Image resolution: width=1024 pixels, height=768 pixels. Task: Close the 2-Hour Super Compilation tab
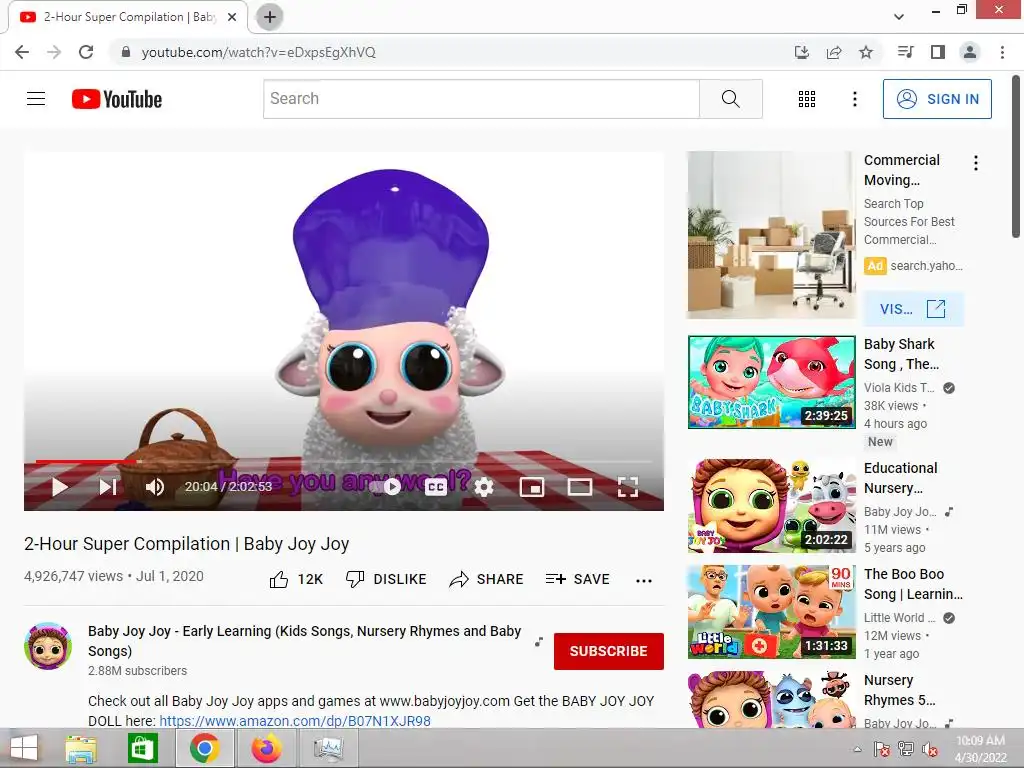point(232,17)
